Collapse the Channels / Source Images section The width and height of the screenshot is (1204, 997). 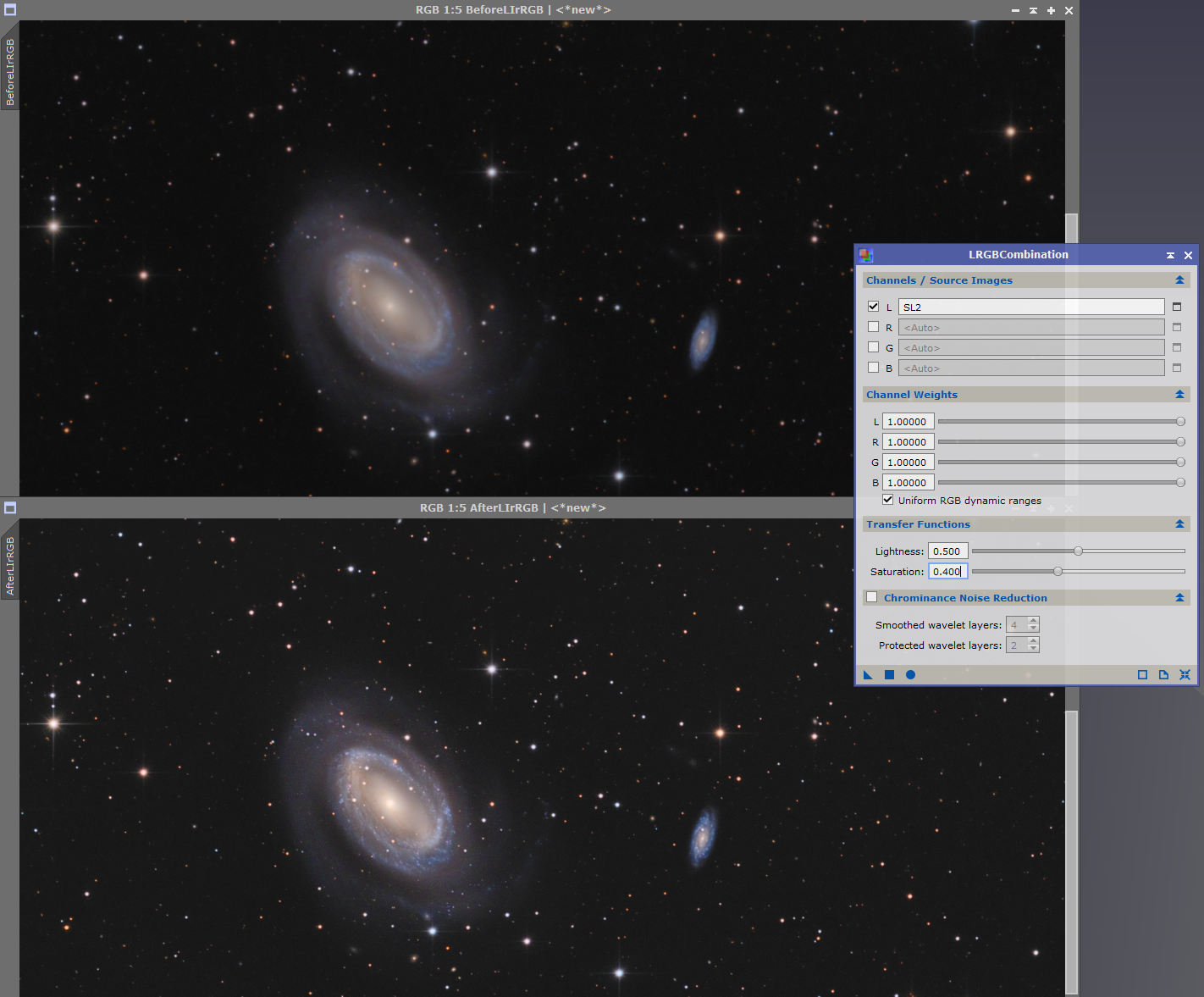[x=1179, y=280]
